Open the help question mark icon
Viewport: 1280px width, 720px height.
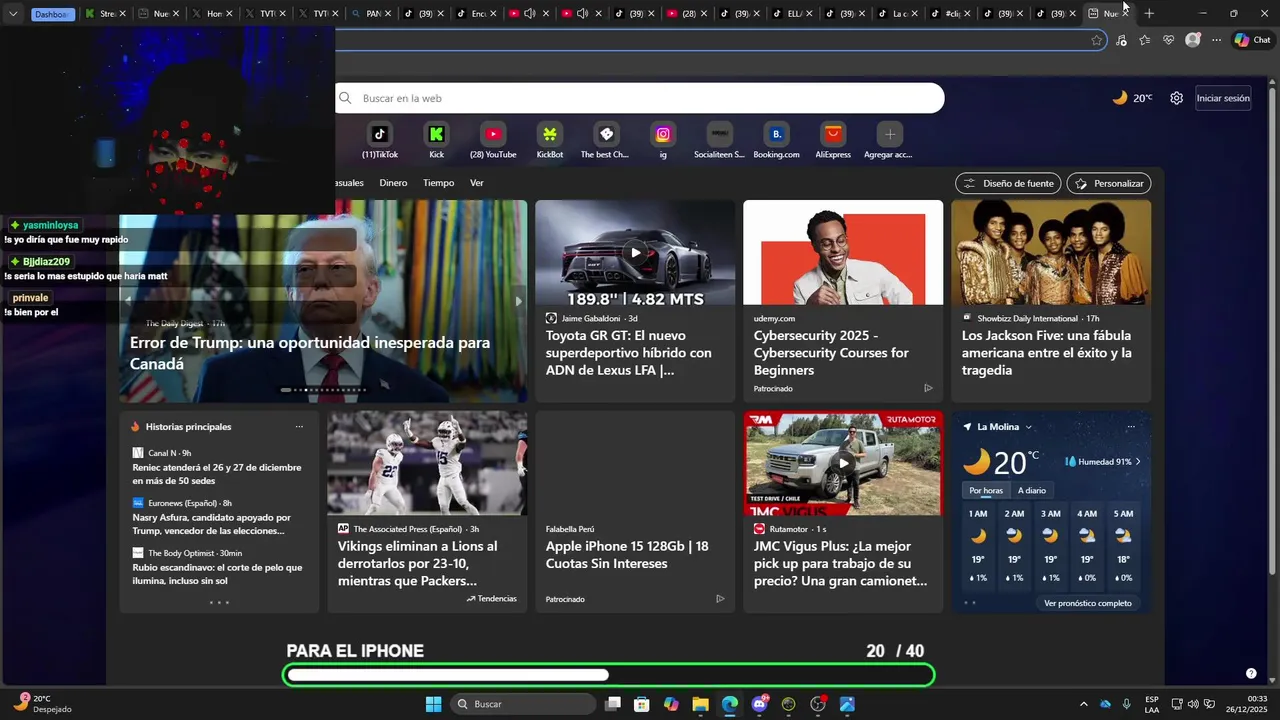[x=1251, y=674]
